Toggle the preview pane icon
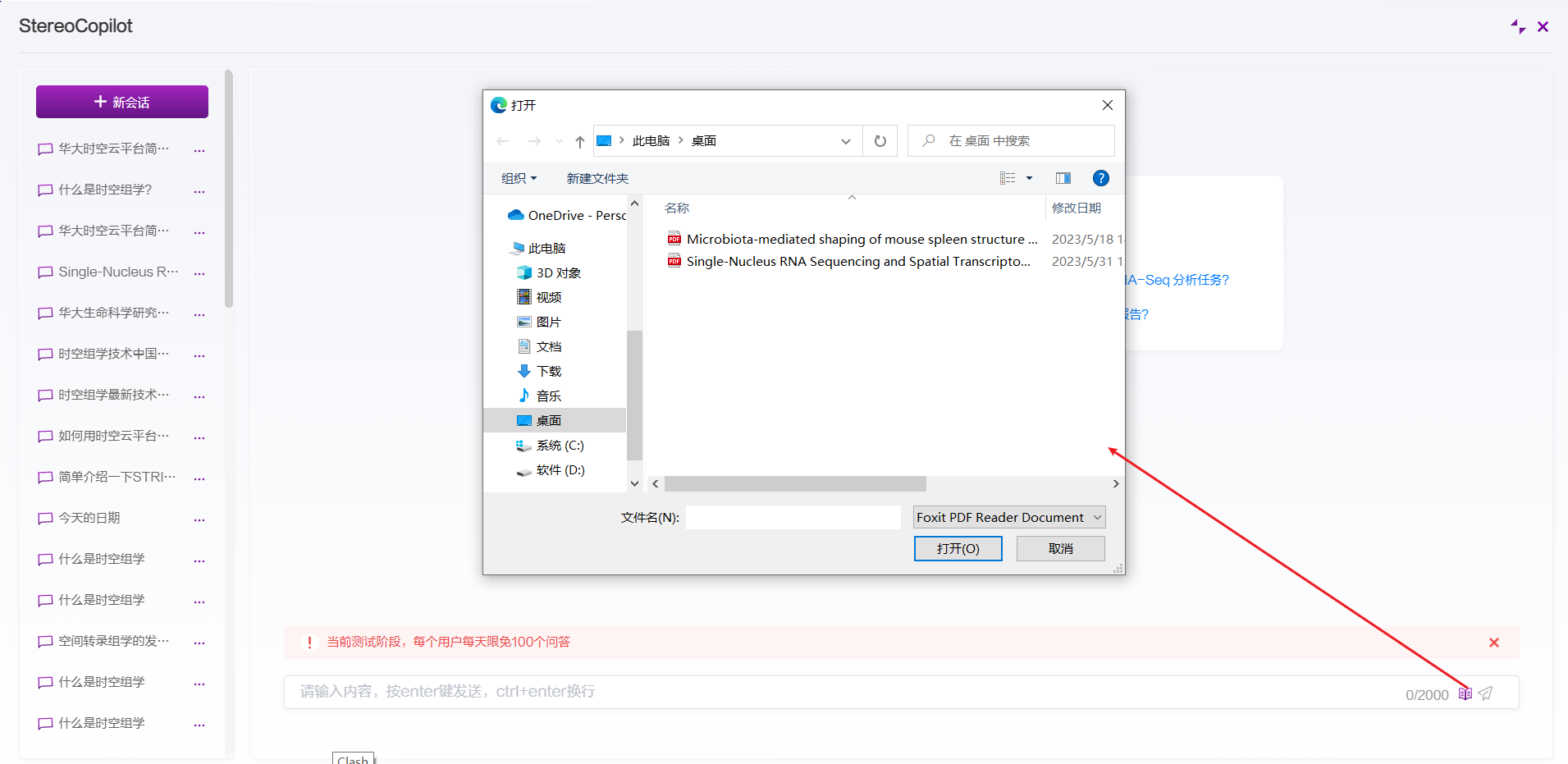 click(x=1063, y=178)
